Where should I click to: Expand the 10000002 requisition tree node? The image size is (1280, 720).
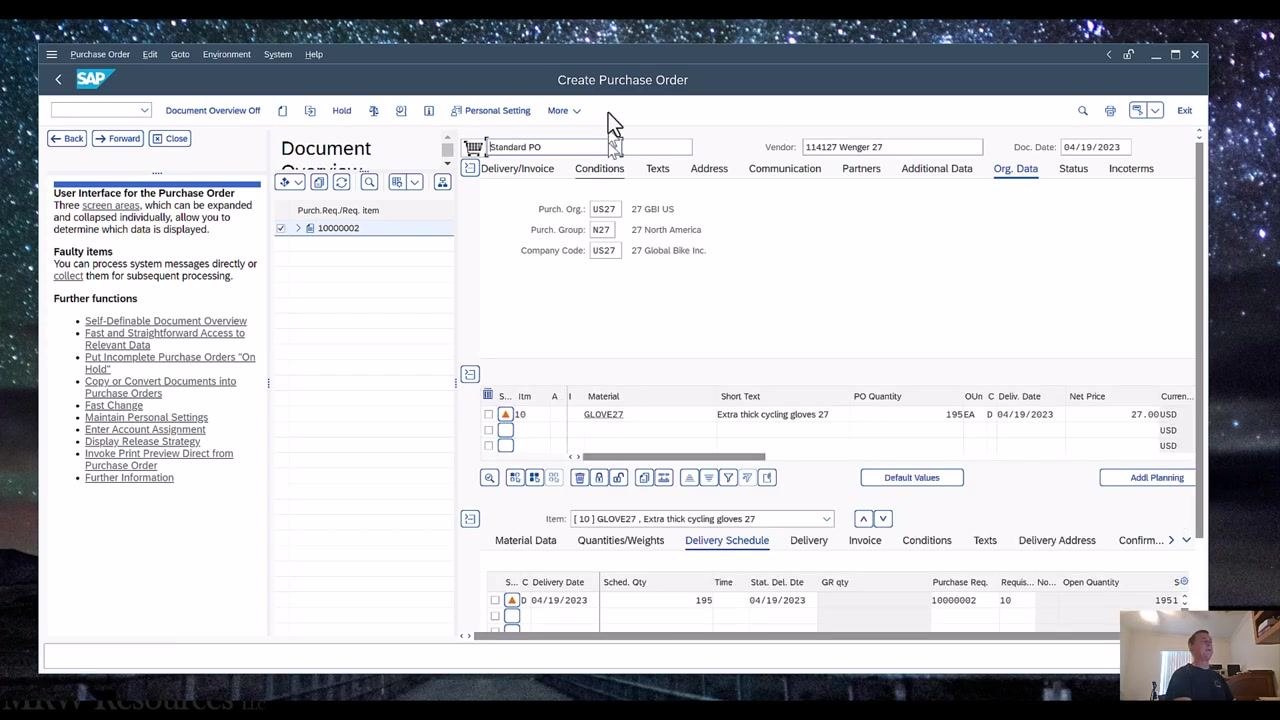click(298, 228)
